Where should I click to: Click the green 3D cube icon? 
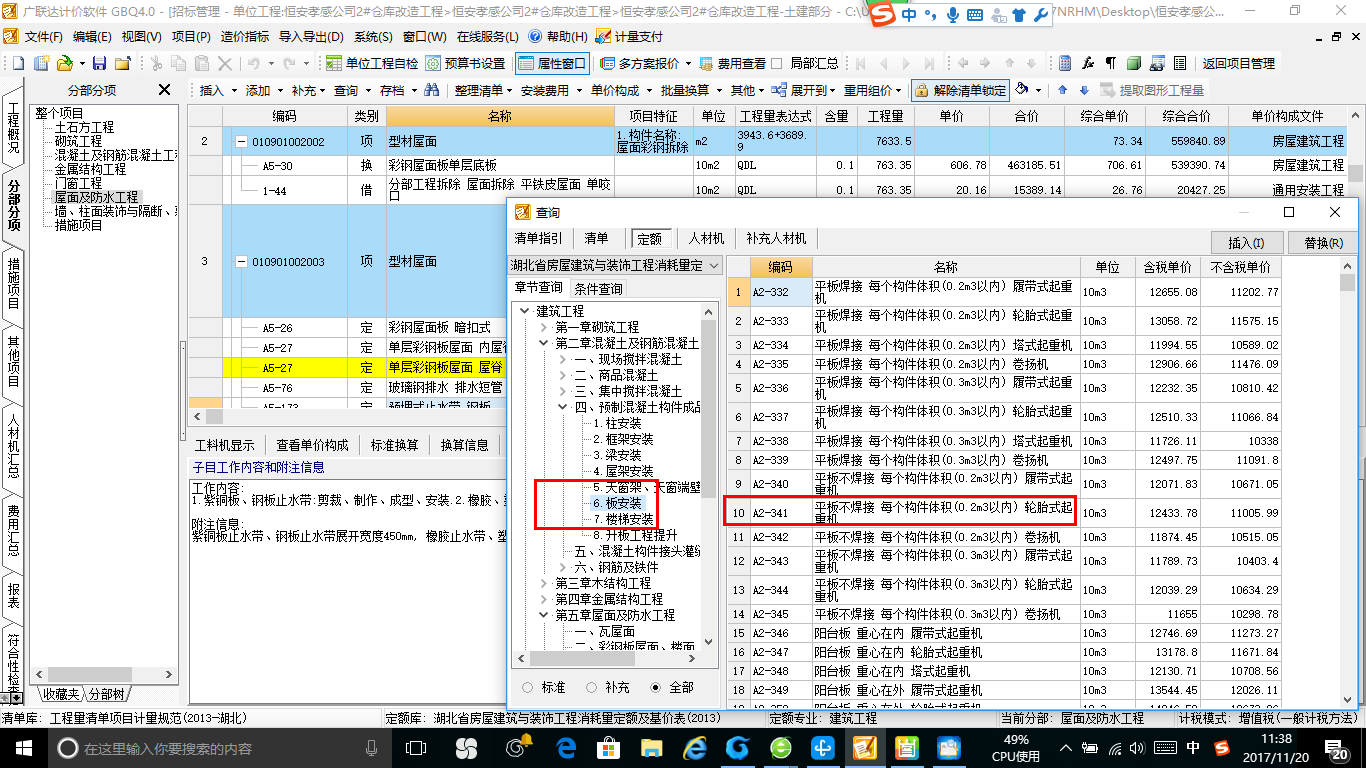pyautogui.click(x=1133, y=63)
